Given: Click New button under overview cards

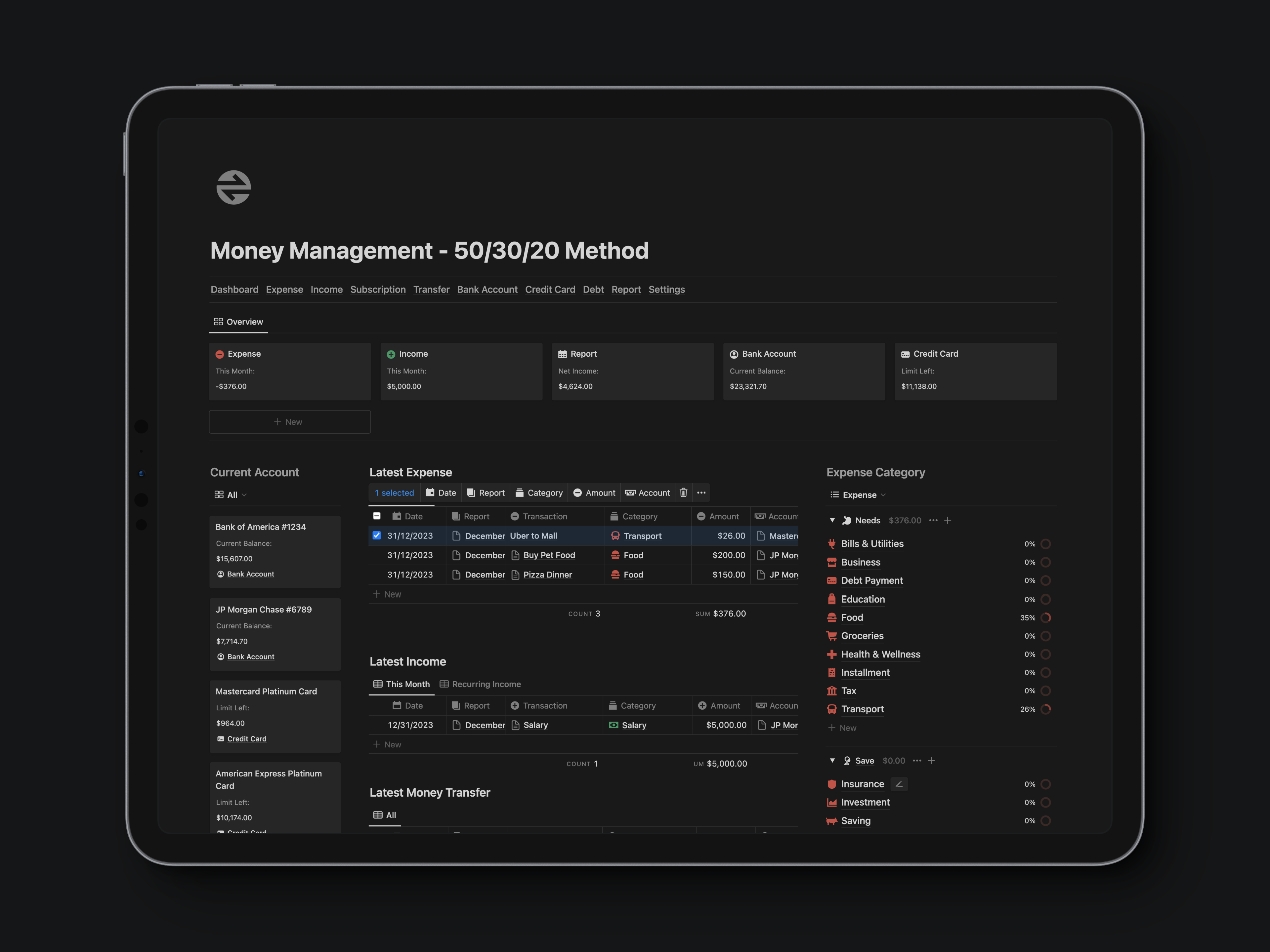Looking at the screenshot, I should tap(290, 422).
